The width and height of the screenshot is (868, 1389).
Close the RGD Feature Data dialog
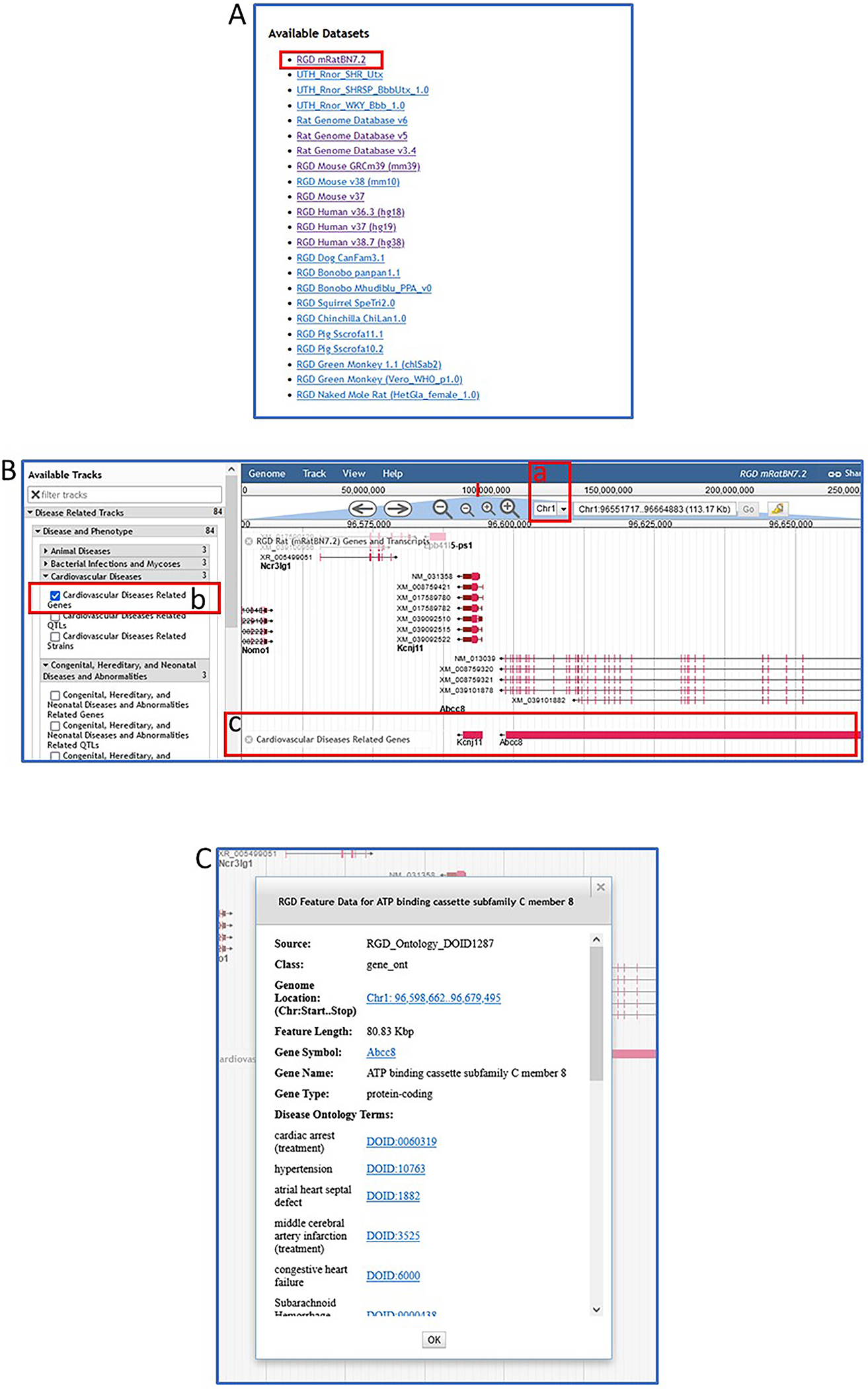pos(600,887)
